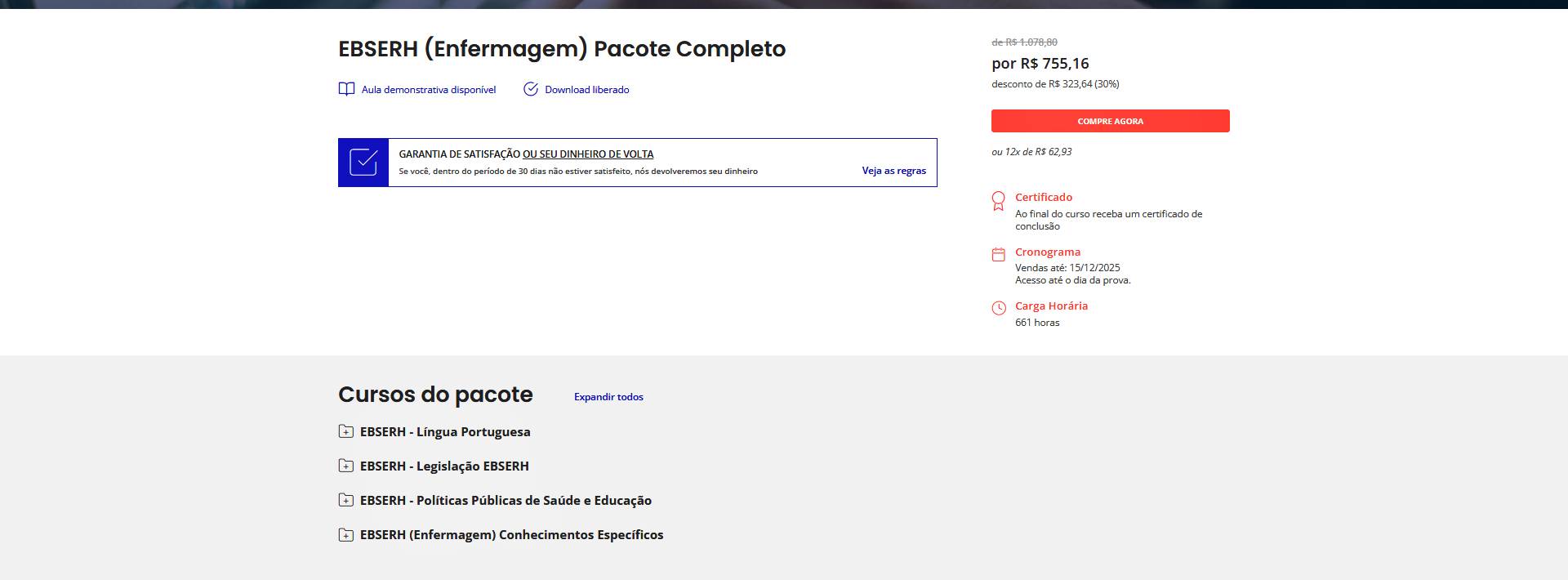Open Aula demonstrativa disponível link
The width and height of the screenshot is (1568, 580).
pyautogui.click(x=429, y=90)
